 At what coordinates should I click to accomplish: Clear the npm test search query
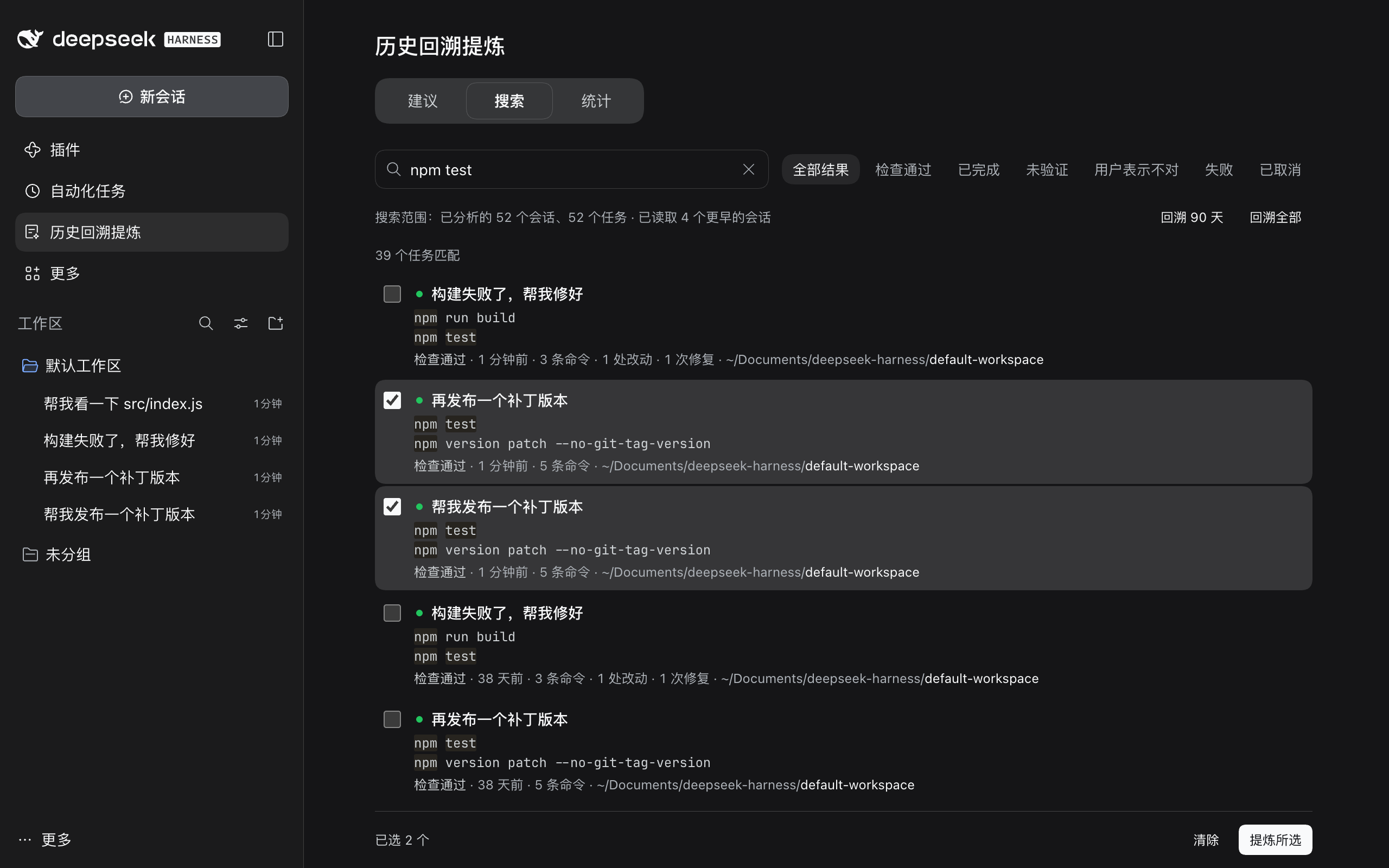tap(748, 169)
